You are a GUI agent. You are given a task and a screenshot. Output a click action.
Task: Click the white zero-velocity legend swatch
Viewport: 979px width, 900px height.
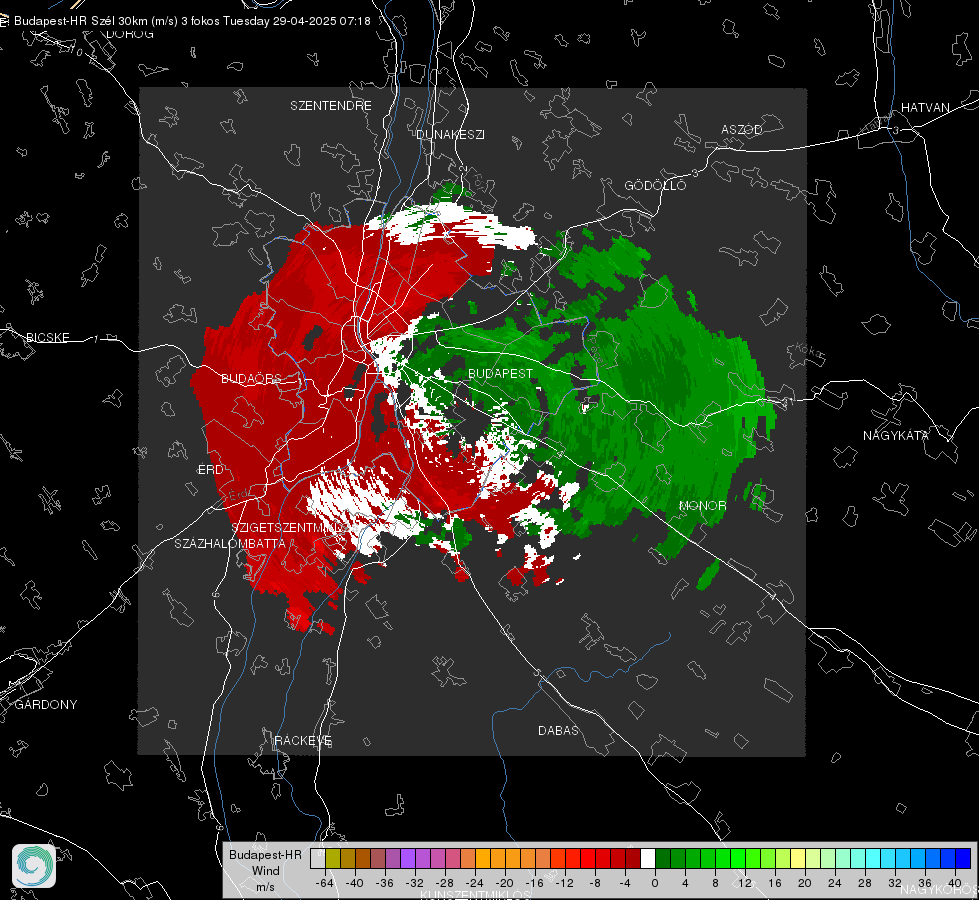(x=648, y=859)
